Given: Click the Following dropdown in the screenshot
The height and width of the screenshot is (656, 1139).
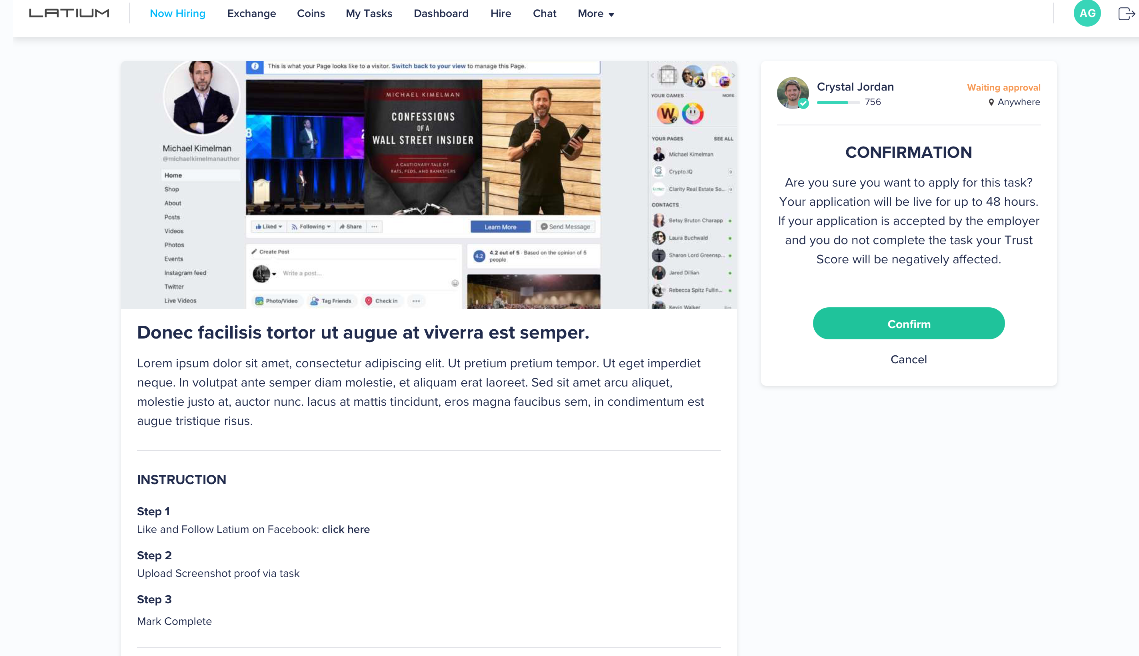Looking at the screenshot, I should pyautogui.click(x=311, y=227).
